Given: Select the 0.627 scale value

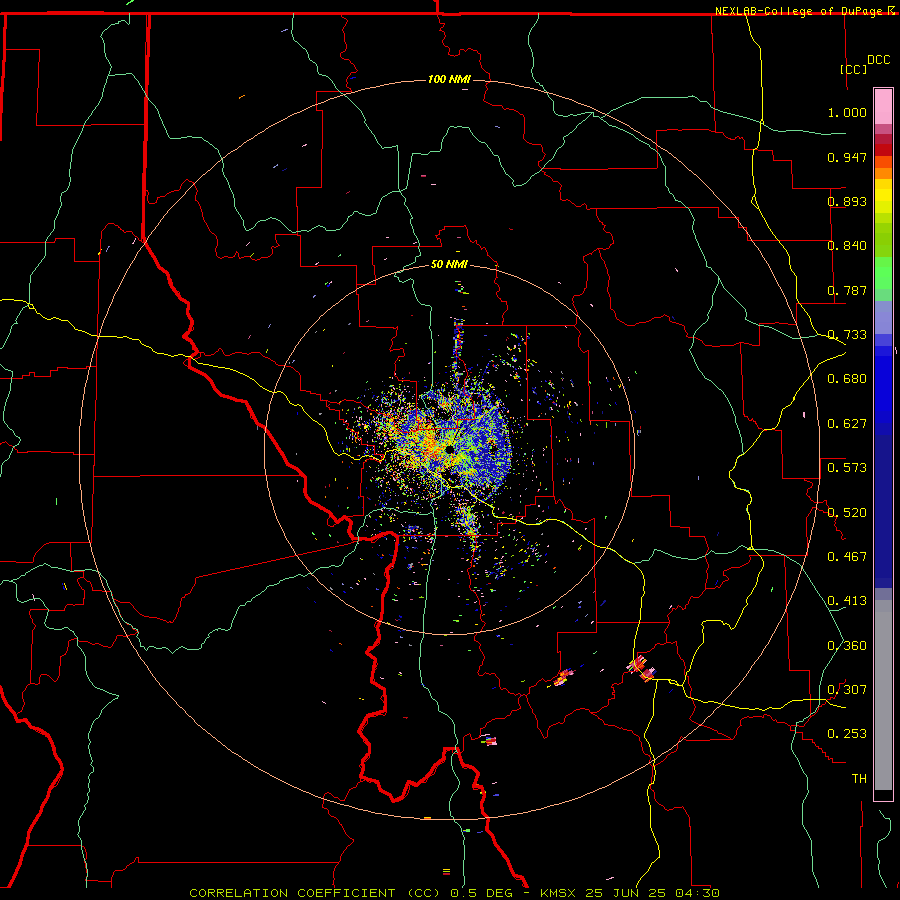Looking at the screenshot, I should (847, 424).
